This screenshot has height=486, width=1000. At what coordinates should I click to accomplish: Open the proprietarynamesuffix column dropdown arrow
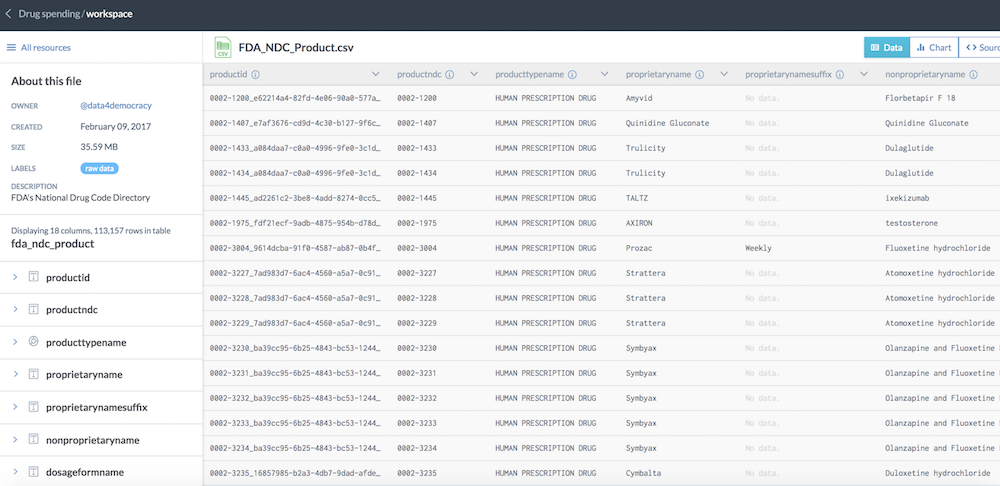(x=864, y=75)
